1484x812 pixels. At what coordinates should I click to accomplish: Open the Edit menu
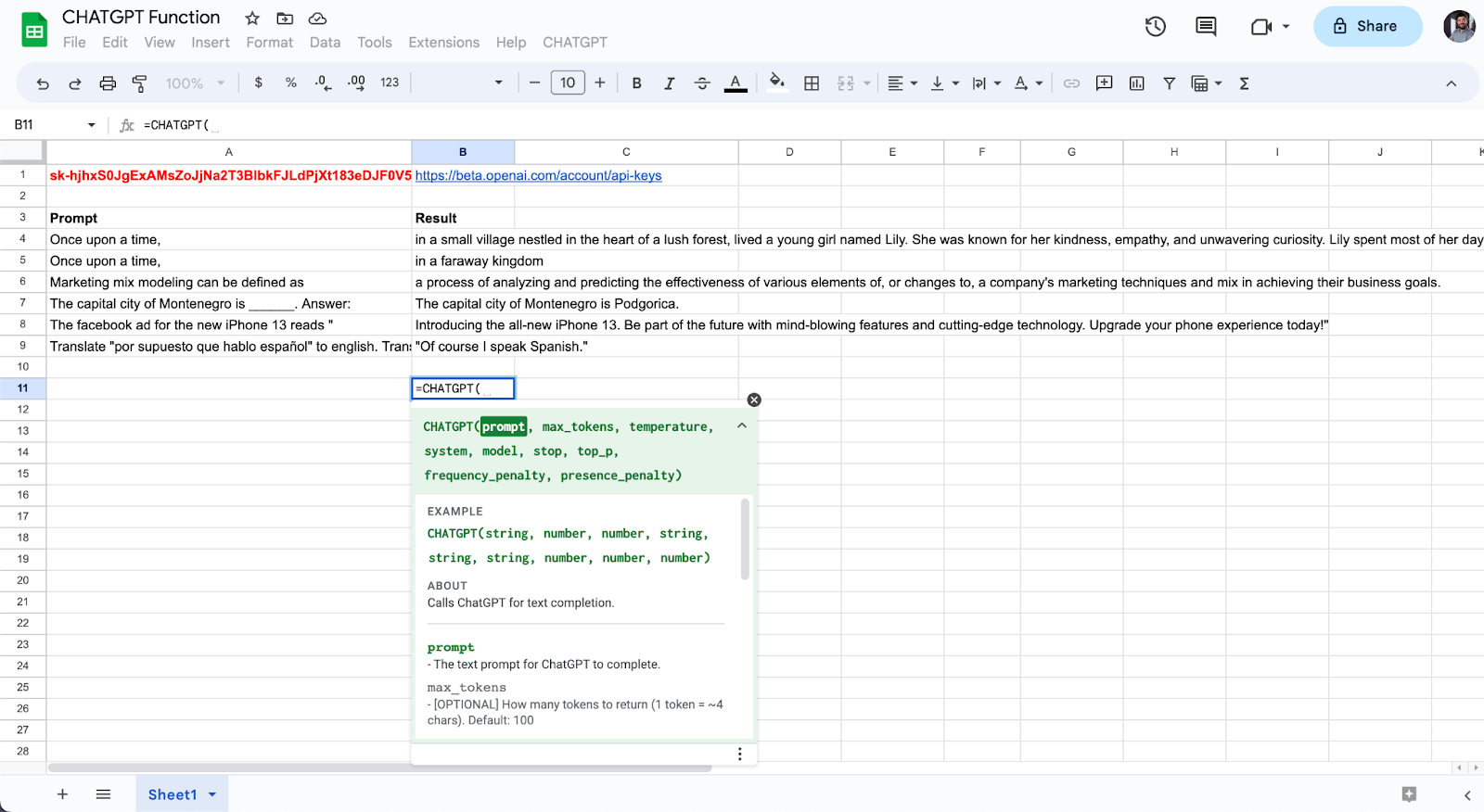tap(115, 43)
